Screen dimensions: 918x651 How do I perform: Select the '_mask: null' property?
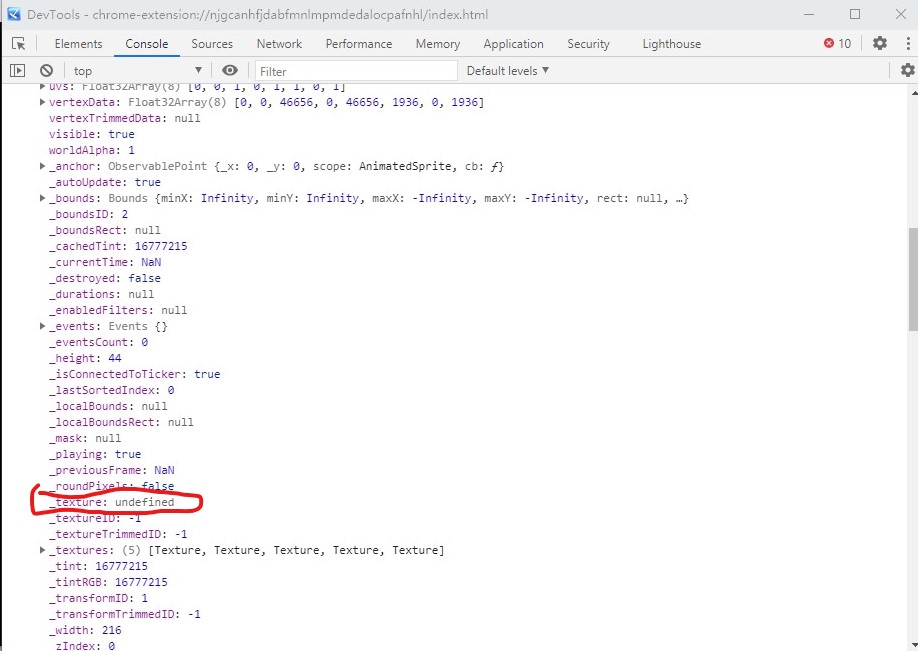(x=85, y=438)
